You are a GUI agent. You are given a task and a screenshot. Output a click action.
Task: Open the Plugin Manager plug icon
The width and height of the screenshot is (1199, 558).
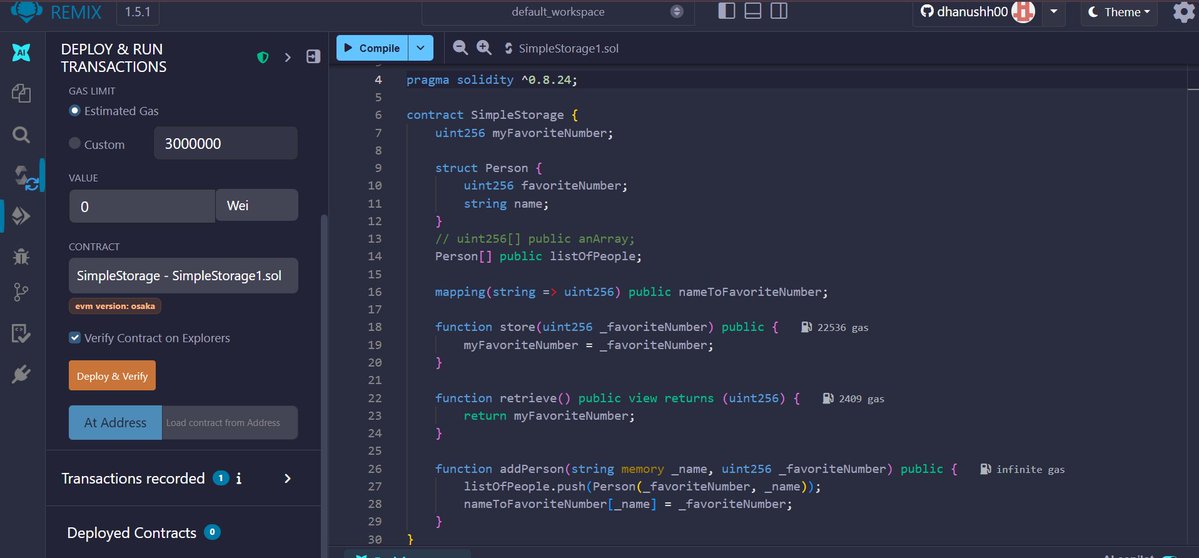[21, 374]
